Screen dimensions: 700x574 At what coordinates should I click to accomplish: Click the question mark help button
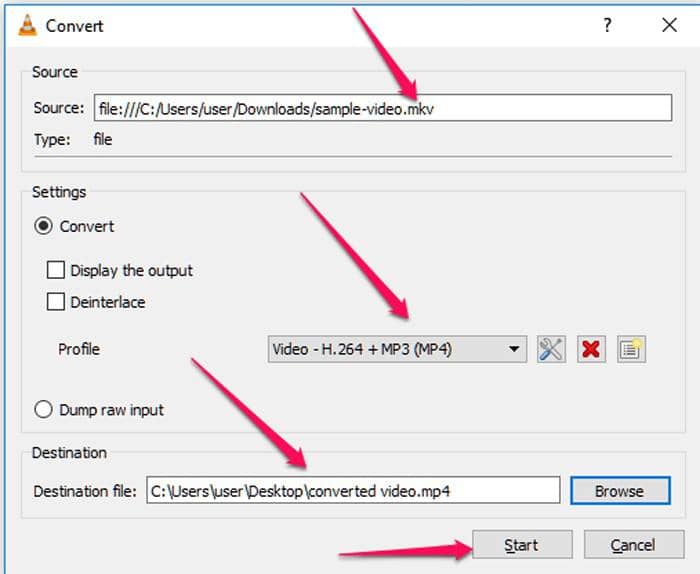tap(607, 26)
